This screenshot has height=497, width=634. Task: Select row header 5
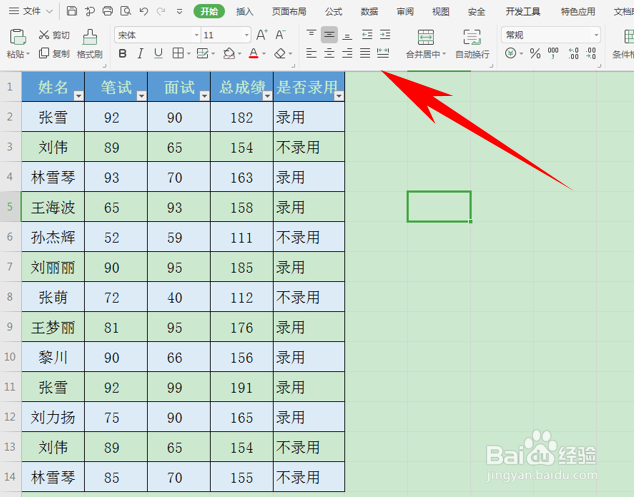pos(10,207)
